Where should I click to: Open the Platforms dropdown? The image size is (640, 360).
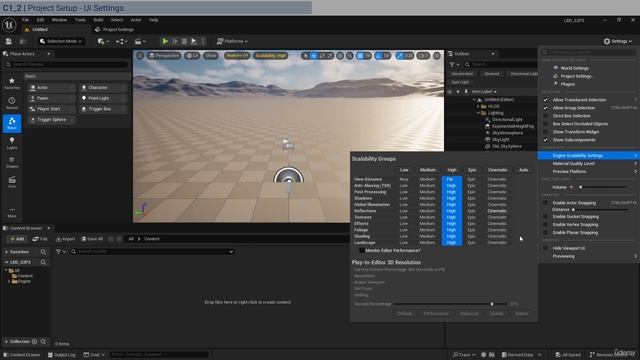[232, 41]
